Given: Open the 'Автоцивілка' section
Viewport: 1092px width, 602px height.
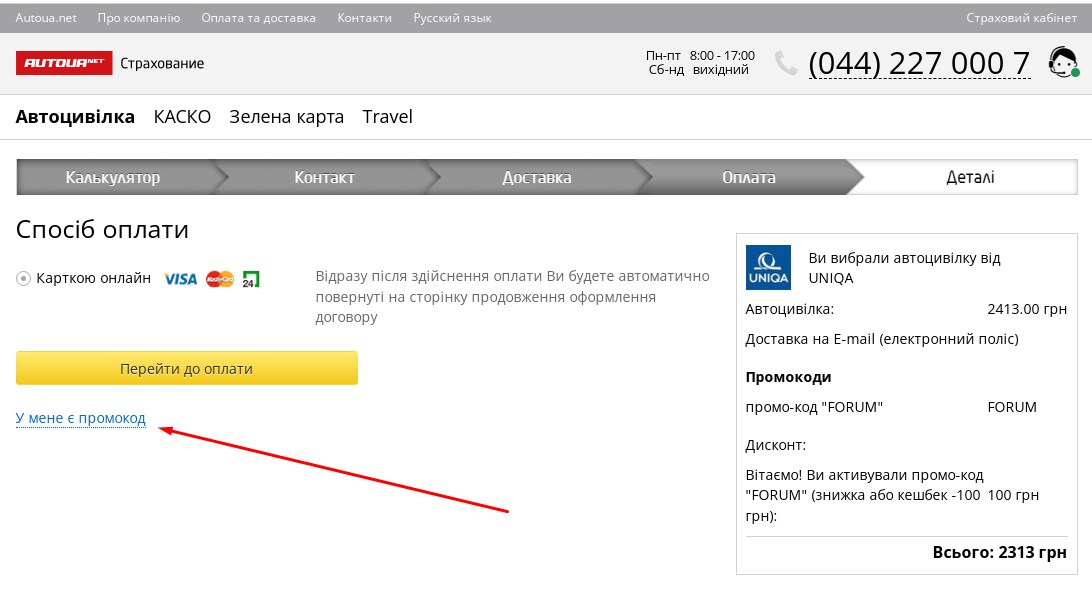Looking at the screenshot, I should point(75,117).
